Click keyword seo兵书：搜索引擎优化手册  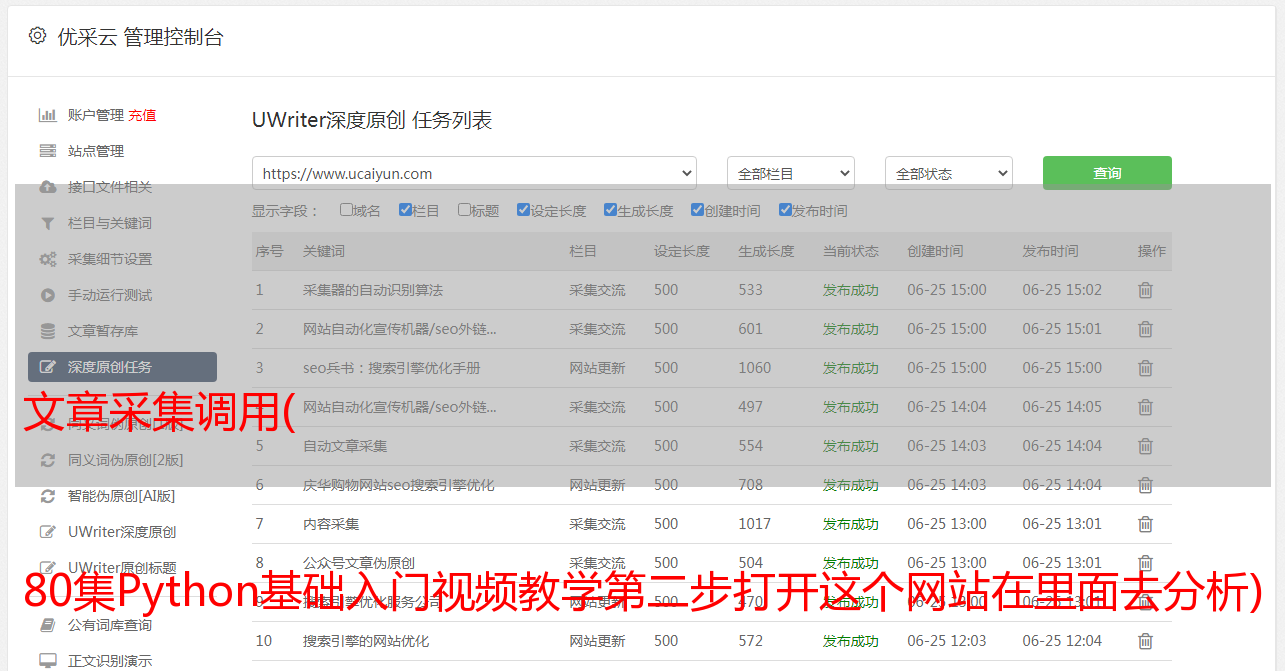click(392, 368)
